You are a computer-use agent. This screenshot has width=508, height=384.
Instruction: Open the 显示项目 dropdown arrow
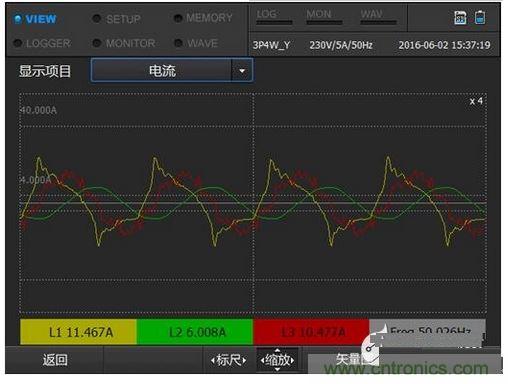pos(242,71)
